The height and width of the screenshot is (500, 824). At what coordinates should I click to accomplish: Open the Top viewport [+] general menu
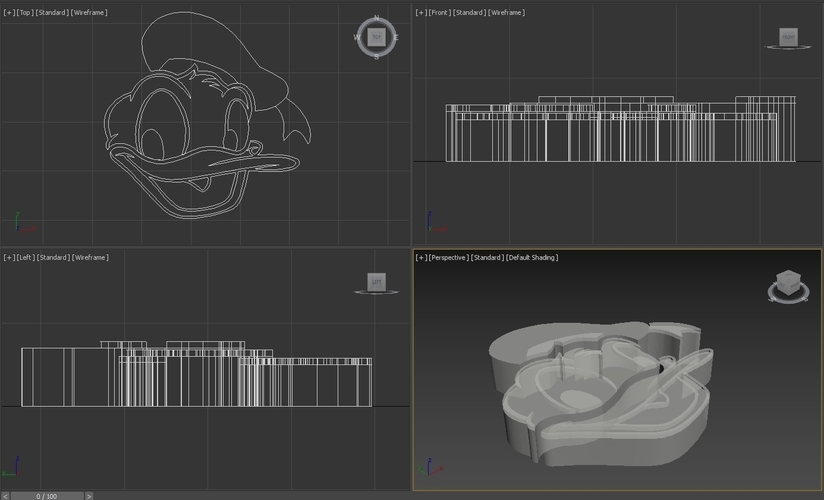(x=9, y=13)
